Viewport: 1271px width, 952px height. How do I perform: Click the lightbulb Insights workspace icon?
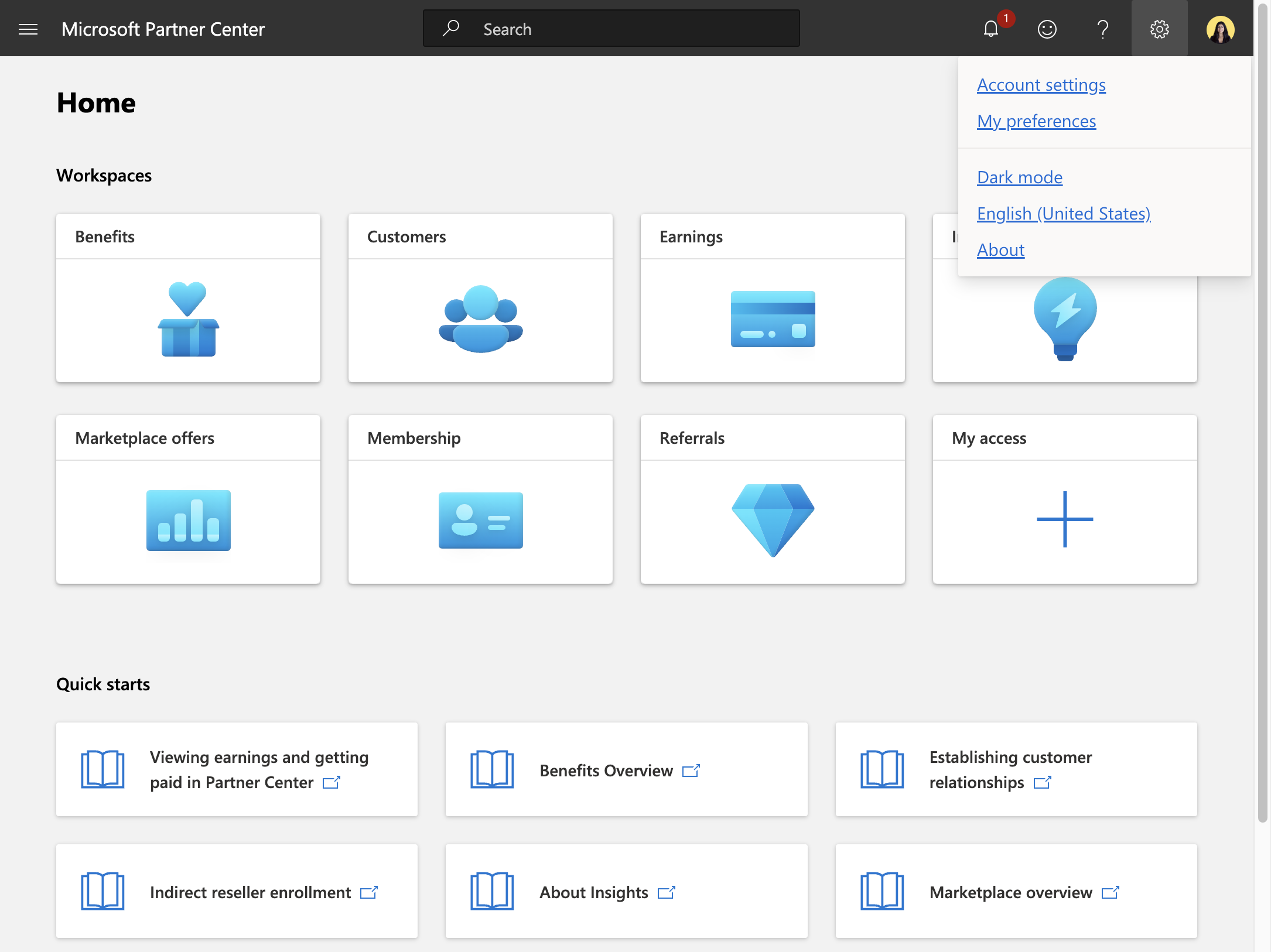[x=1065, y=320]
